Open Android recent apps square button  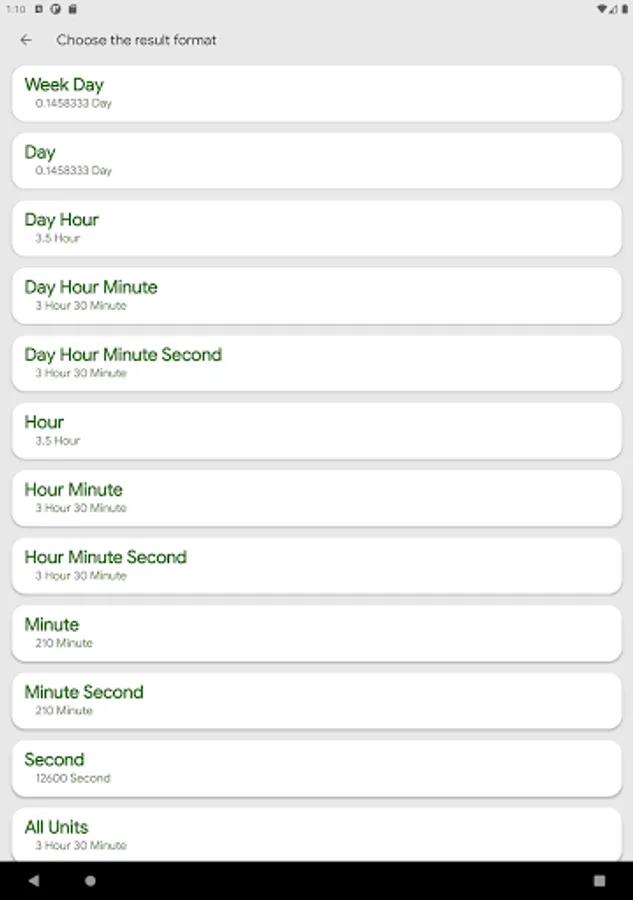[599, 881]
